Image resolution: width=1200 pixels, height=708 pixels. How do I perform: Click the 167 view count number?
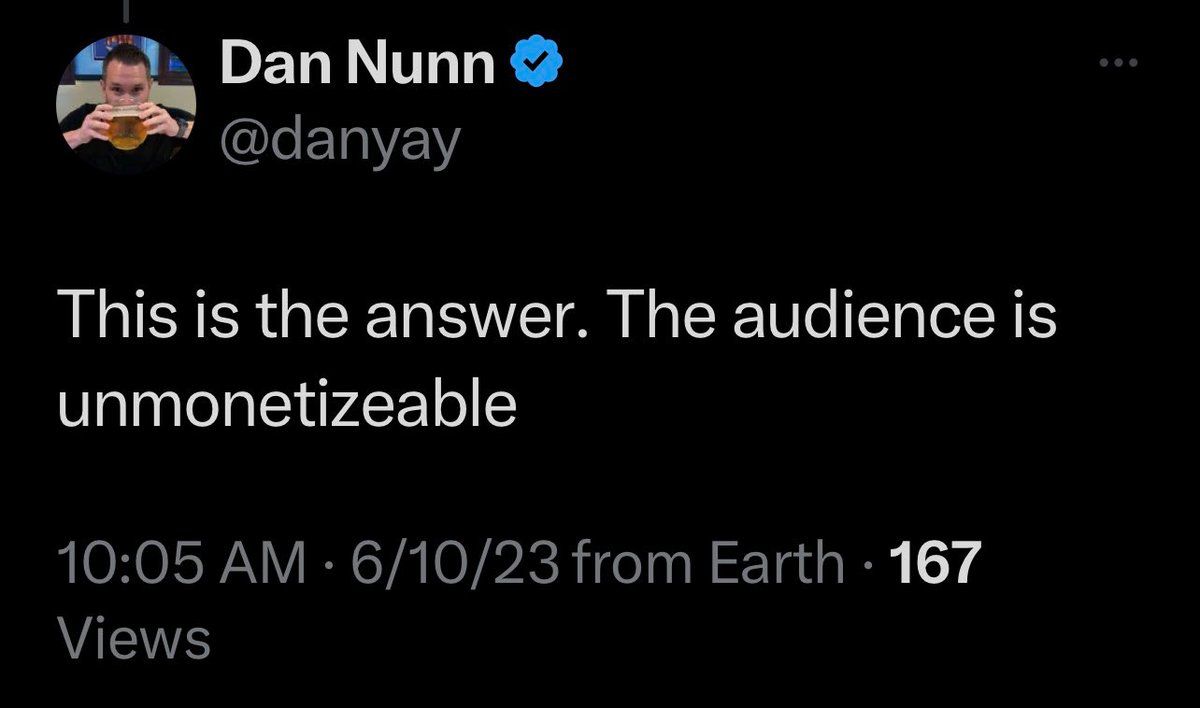pos(933,564)
